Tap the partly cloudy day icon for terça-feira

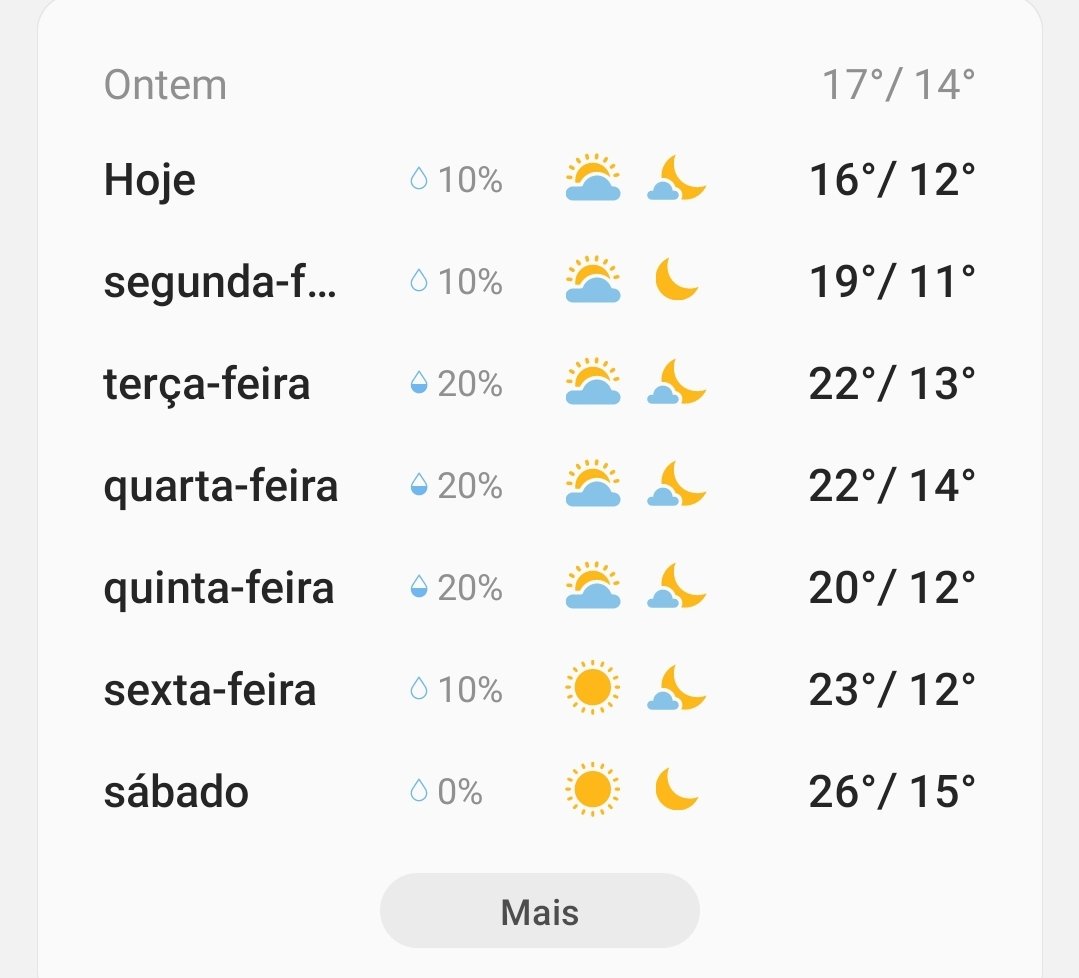click(x=592, y=382)
